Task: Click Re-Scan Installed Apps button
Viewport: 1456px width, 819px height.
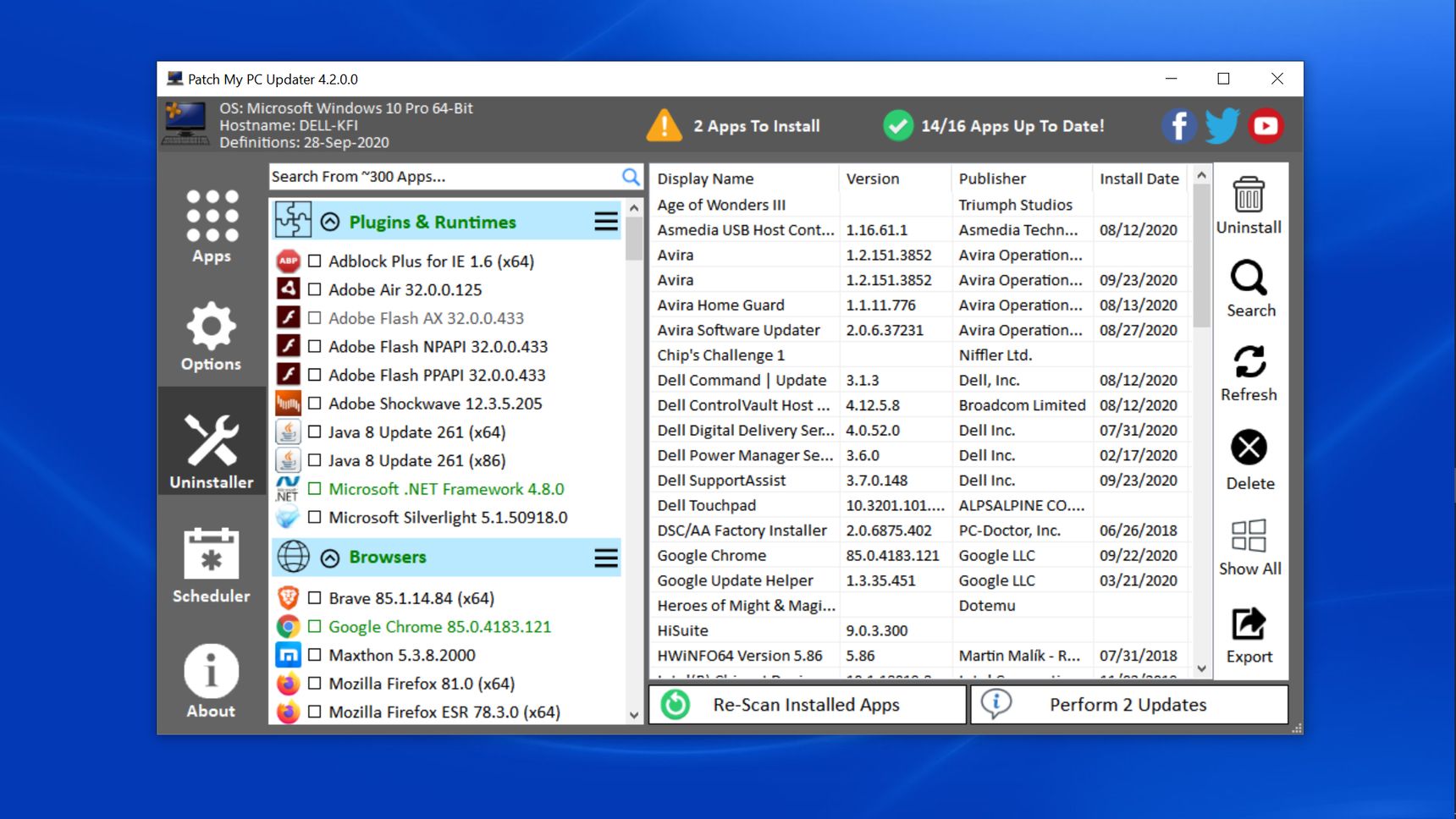Action: tap(808, 705)
